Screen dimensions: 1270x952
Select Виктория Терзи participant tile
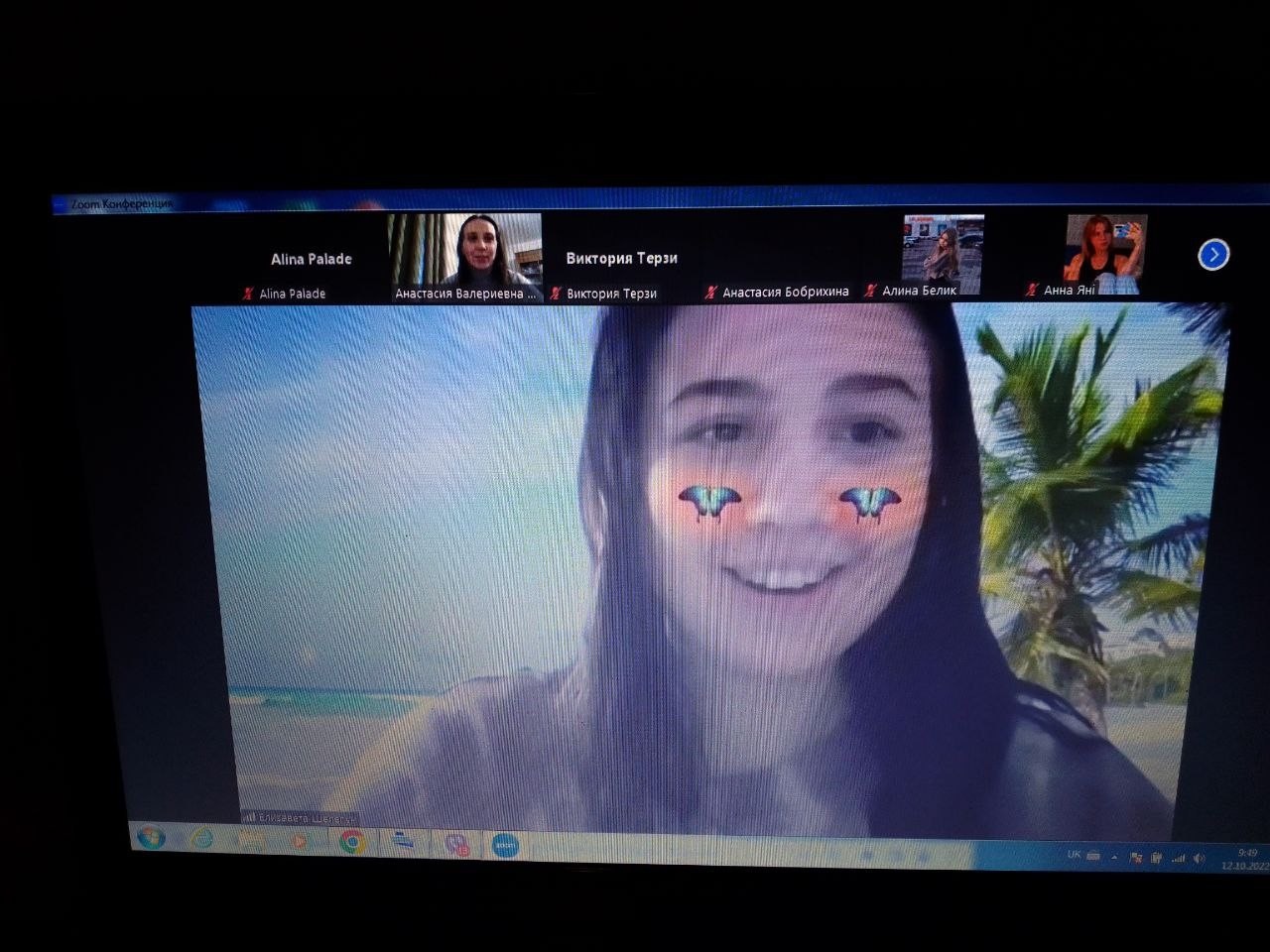pos(621,258)
